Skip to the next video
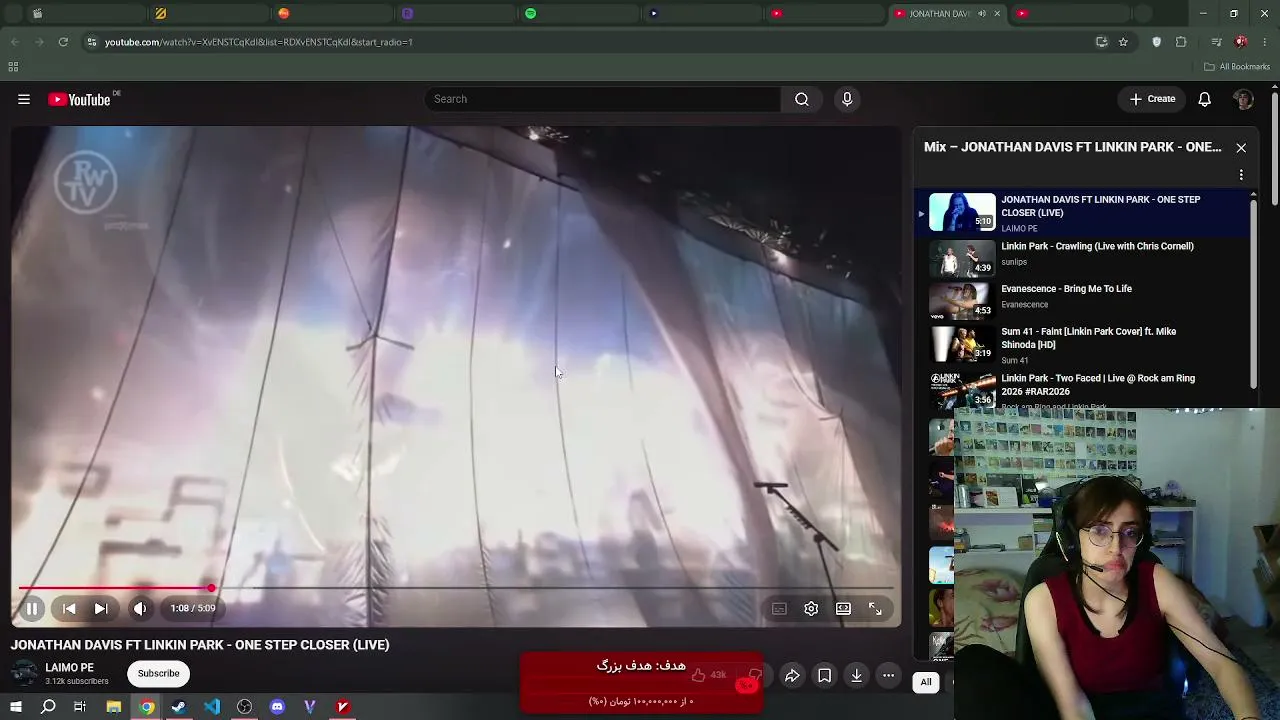 coord(101,608)
